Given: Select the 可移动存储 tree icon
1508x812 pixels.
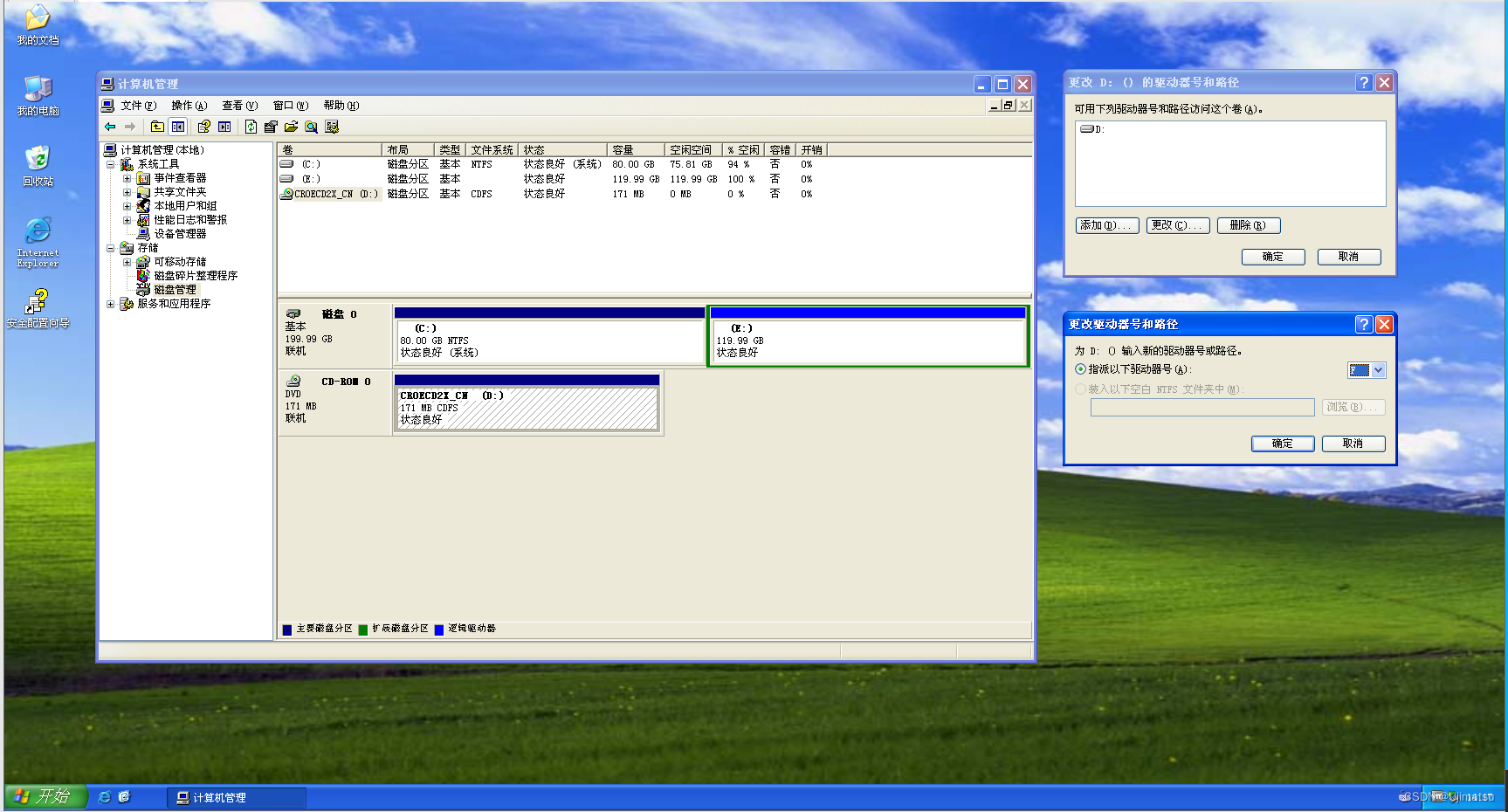Looking at the screenshot, I should point(143,262).
